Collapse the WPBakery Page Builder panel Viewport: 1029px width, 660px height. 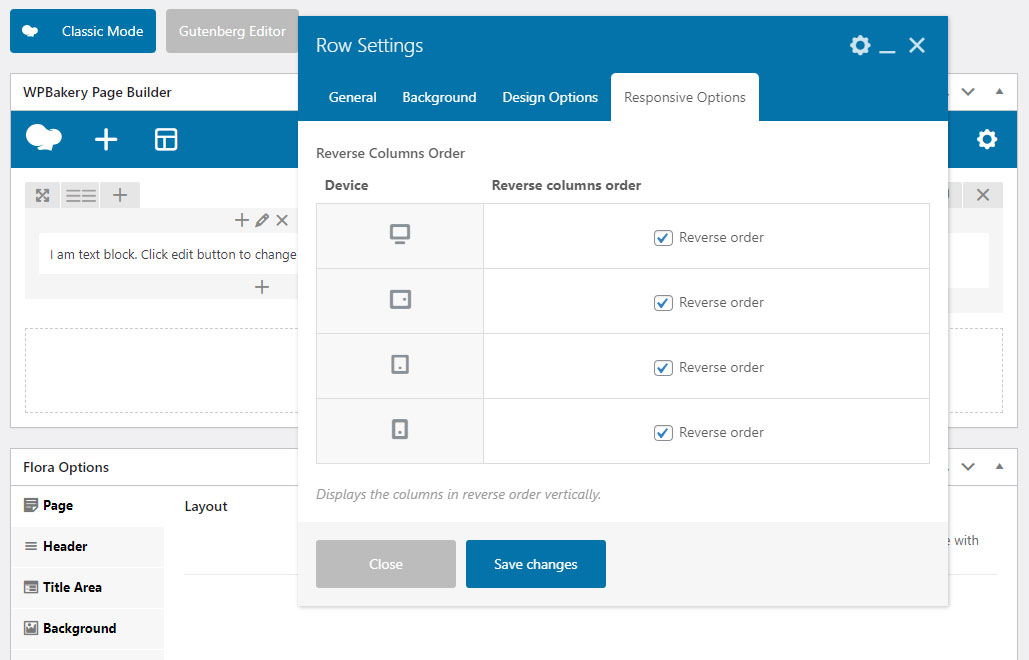point(998,92)
